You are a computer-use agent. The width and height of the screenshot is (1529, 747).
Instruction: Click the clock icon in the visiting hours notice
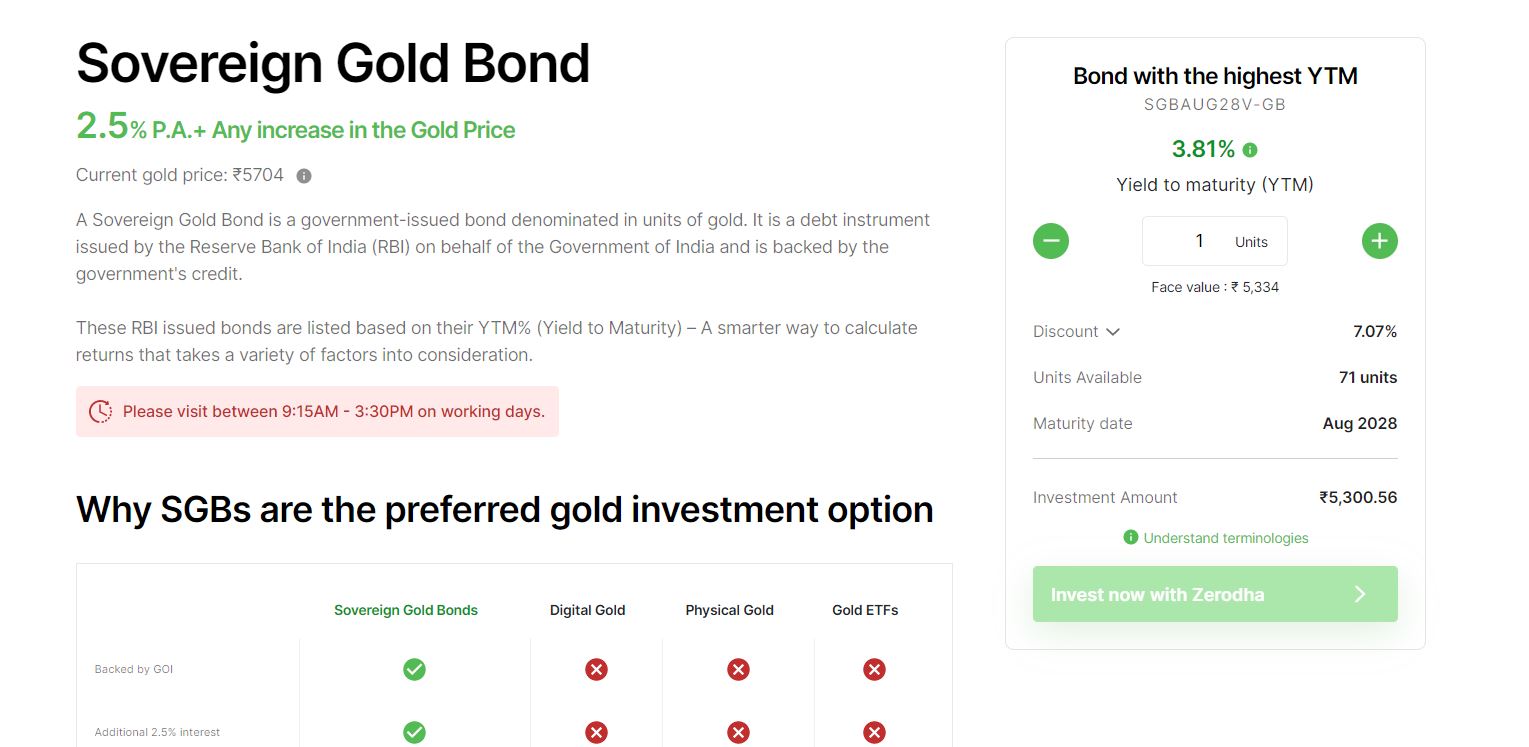100,411
